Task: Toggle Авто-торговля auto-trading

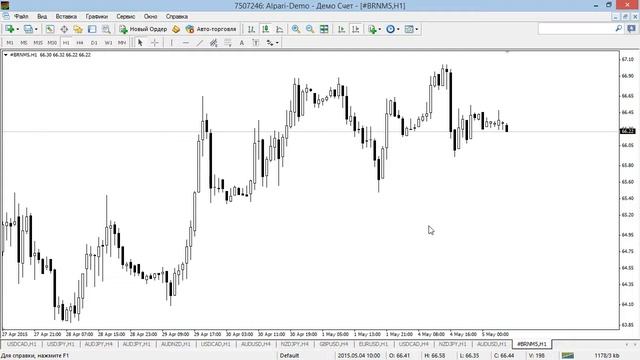Action: (x=211, y=29)
